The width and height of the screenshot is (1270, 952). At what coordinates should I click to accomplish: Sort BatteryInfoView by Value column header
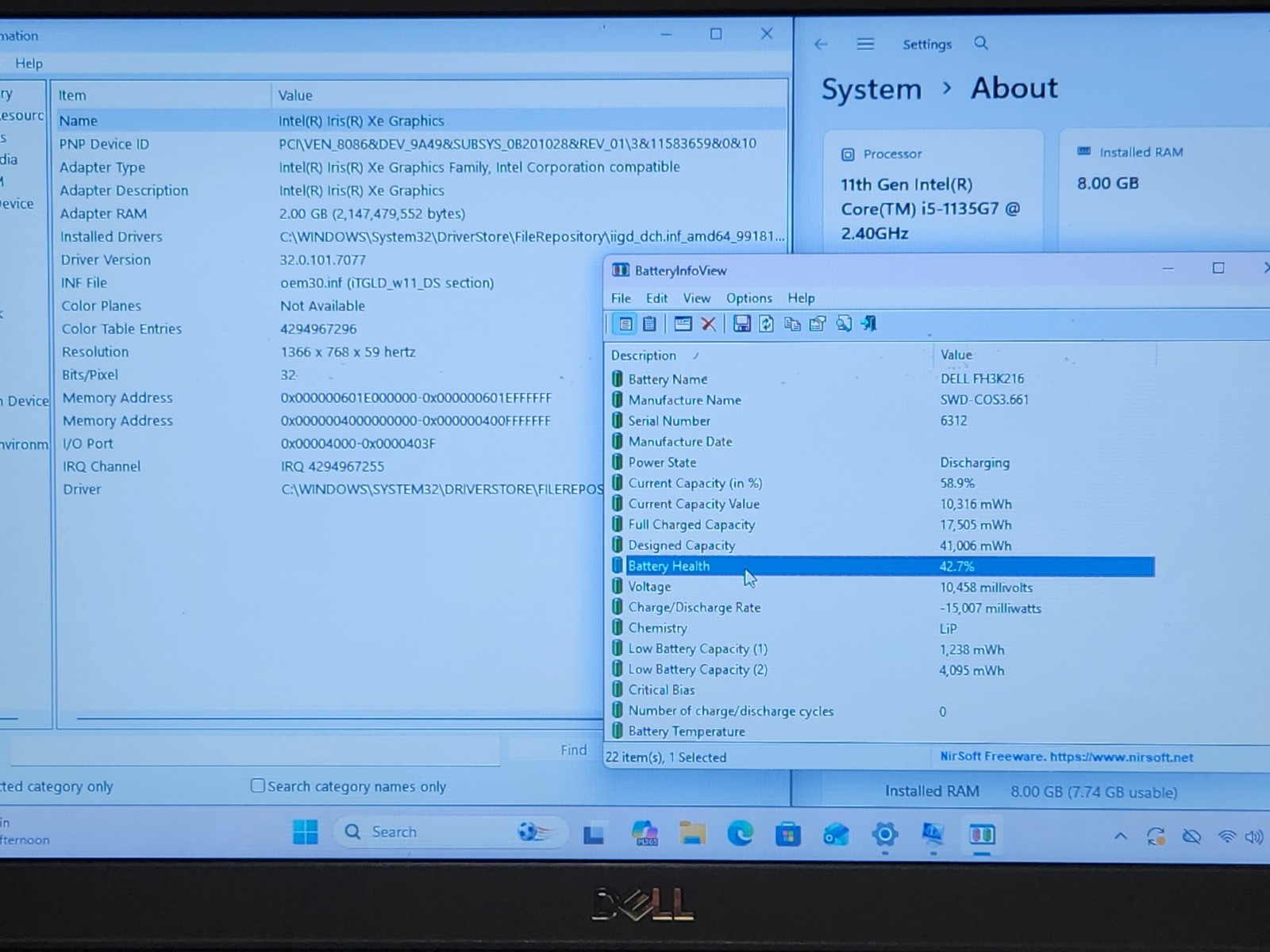click(x=1044, y=355)
